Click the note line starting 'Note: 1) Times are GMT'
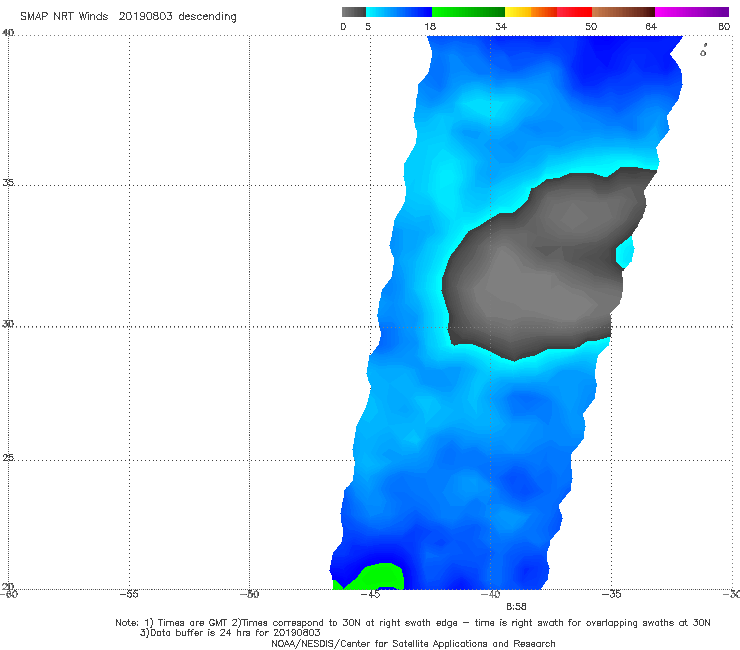Image resolution: width=740 pixels, height=650 pixels. (x=413, y=623)
